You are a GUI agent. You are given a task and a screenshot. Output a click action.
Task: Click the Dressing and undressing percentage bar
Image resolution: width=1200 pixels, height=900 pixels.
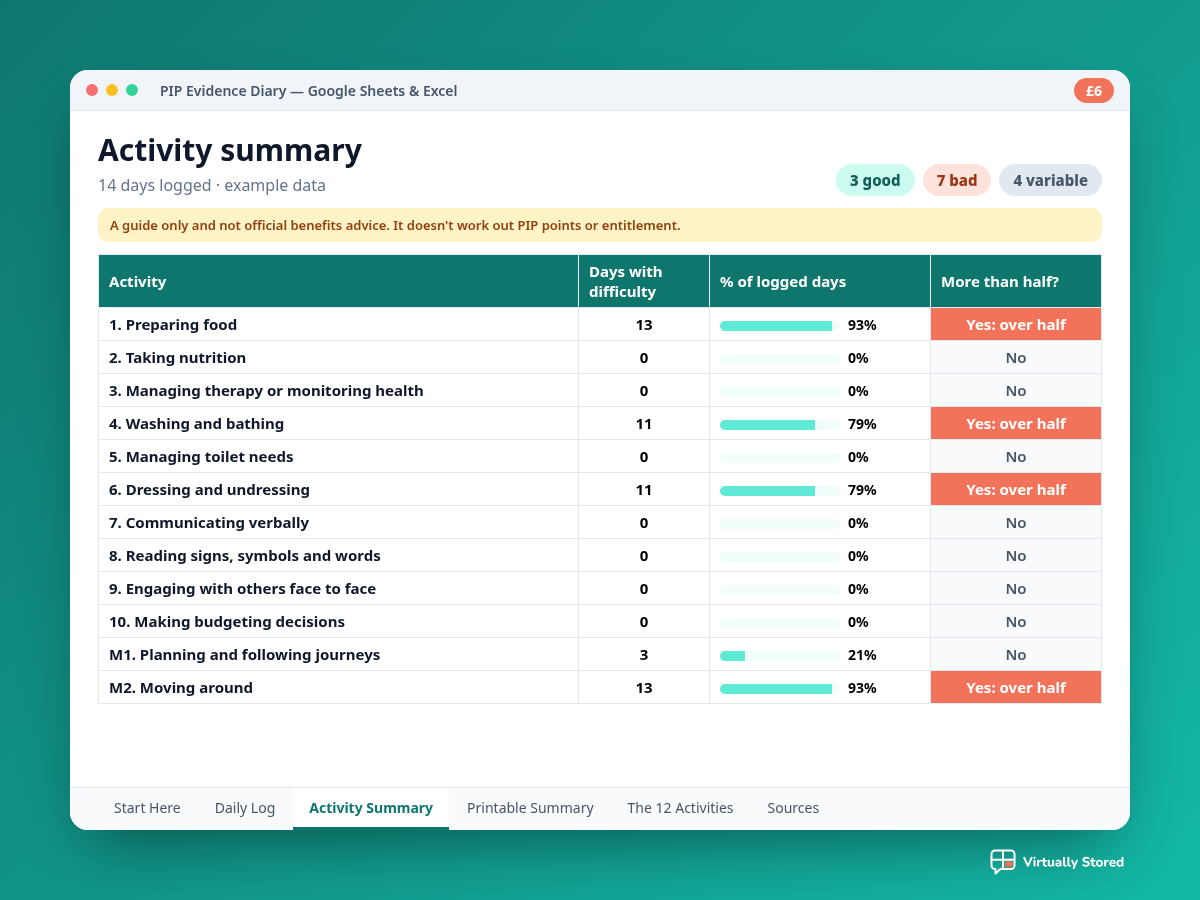[780, 490]
